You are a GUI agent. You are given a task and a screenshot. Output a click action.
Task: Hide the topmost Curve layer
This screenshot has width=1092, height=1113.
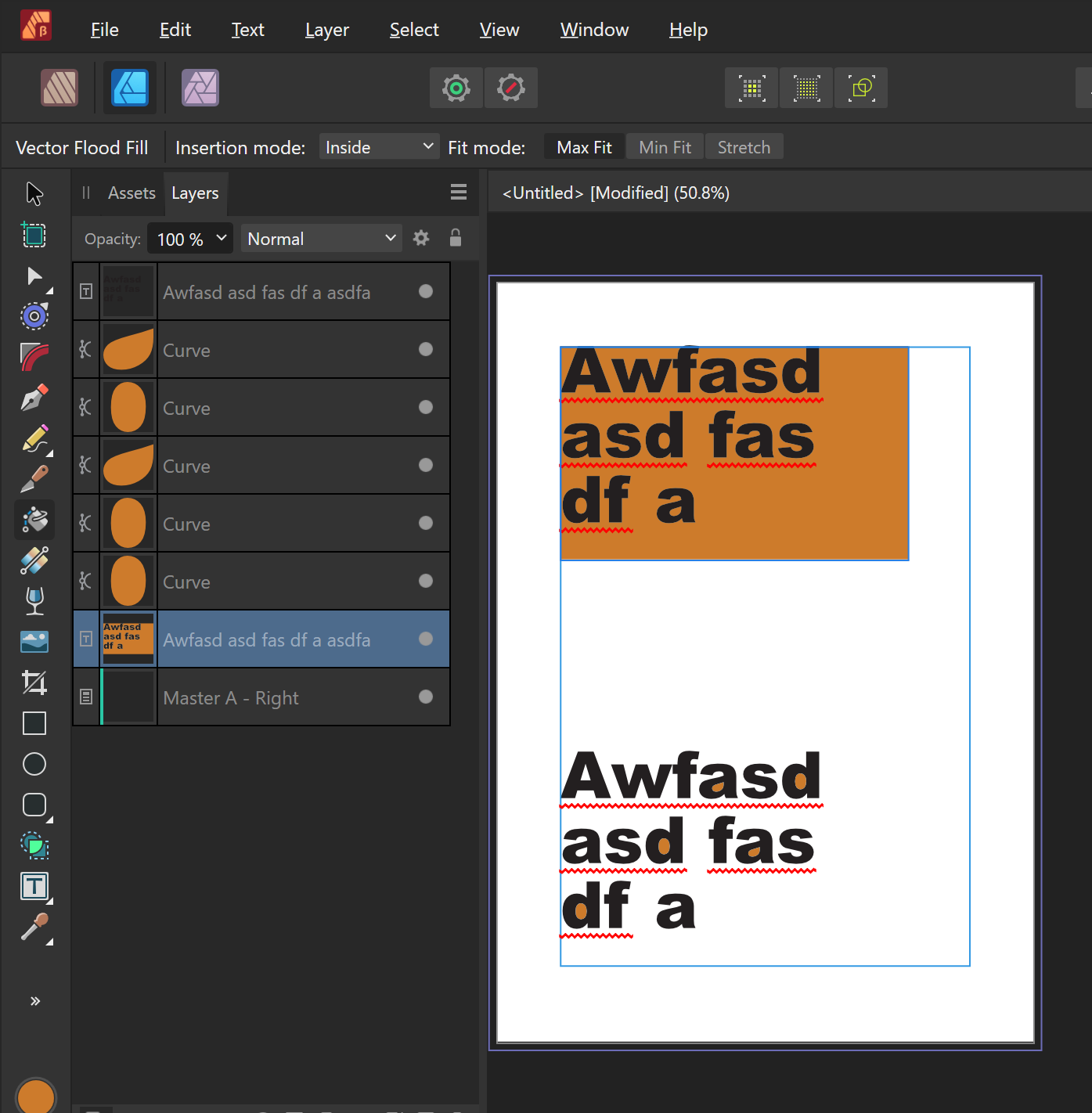coord(426,349)
